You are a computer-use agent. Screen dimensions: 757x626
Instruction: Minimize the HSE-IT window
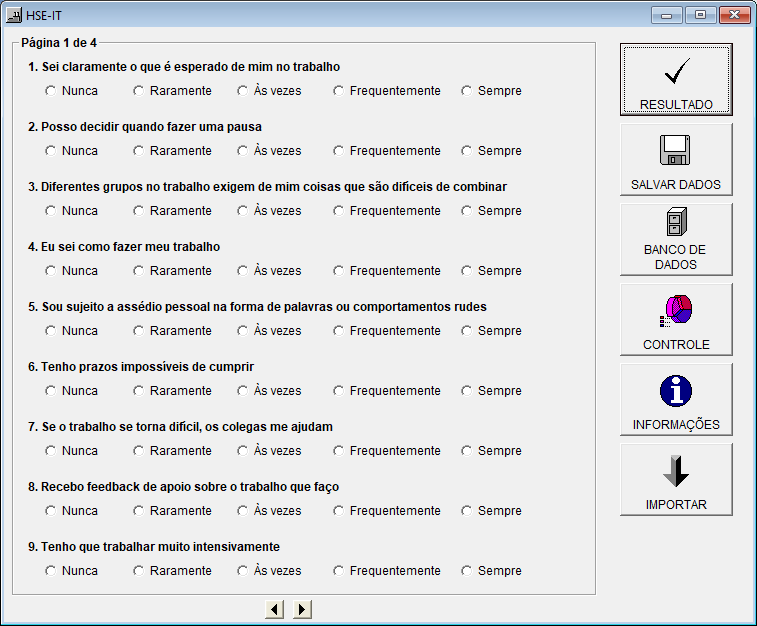click(666, 15)
